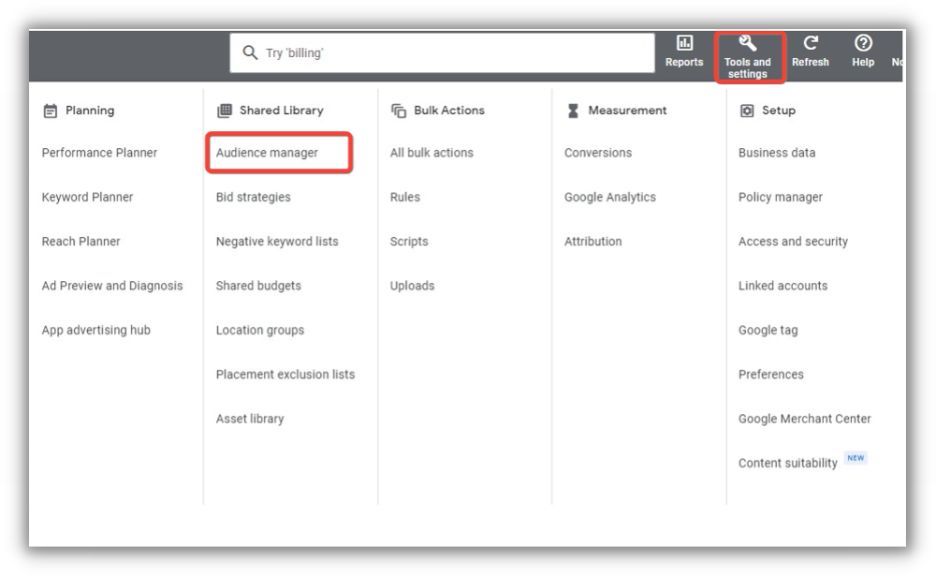Open the Help question mark icon
The width and height of the screenshot is (936, 581).
[x=863, y=43]
